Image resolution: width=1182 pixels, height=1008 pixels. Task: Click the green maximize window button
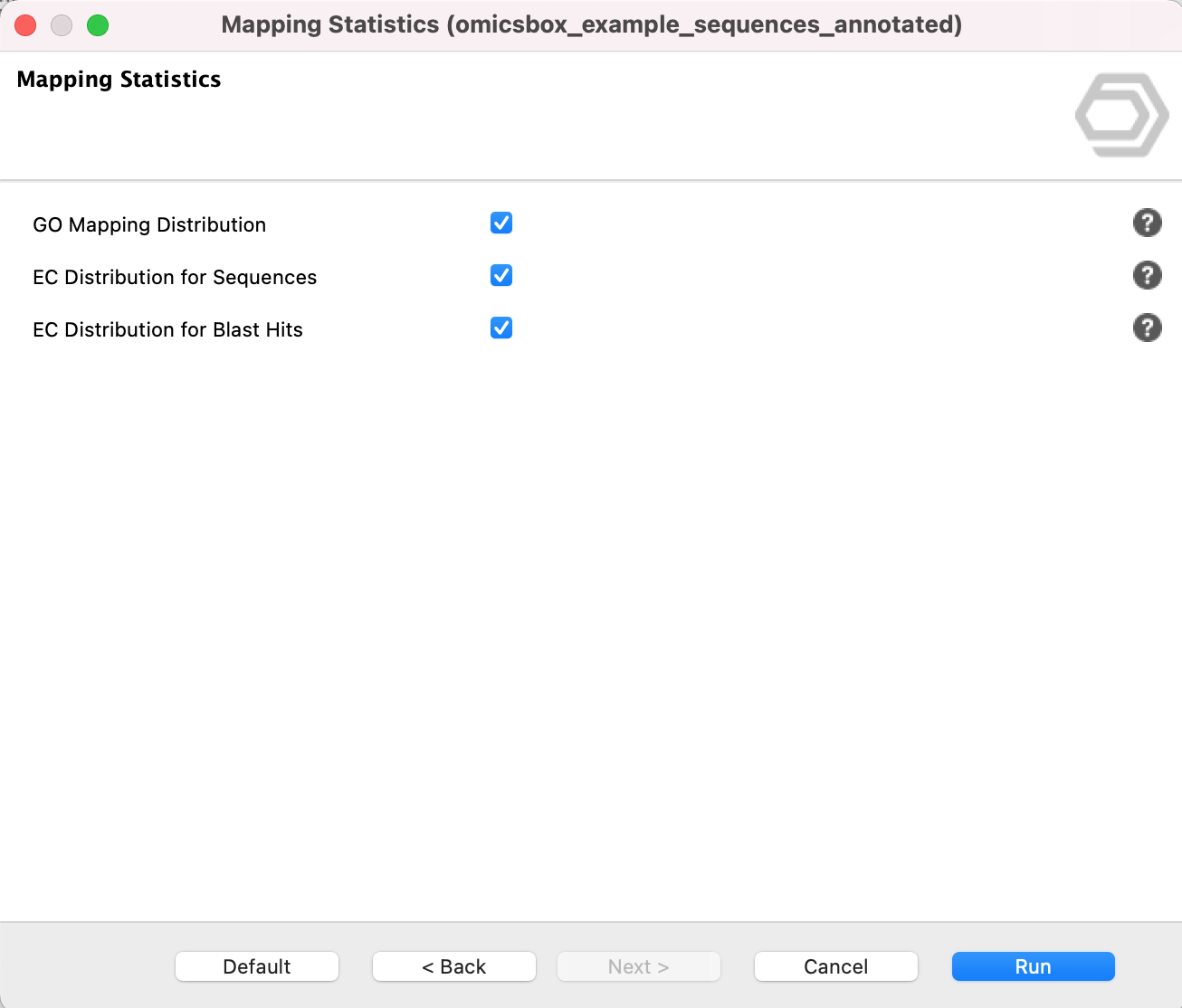coord(98,25)
